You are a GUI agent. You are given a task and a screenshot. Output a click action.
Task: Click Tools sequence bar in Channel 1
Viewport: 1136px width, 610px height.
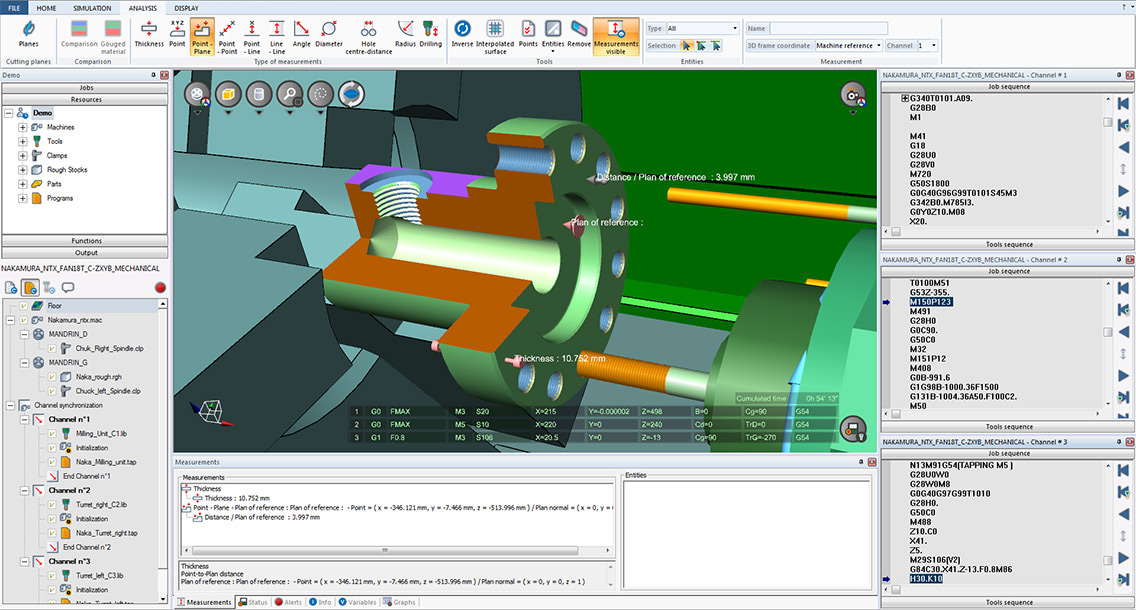coord(1008,244)
